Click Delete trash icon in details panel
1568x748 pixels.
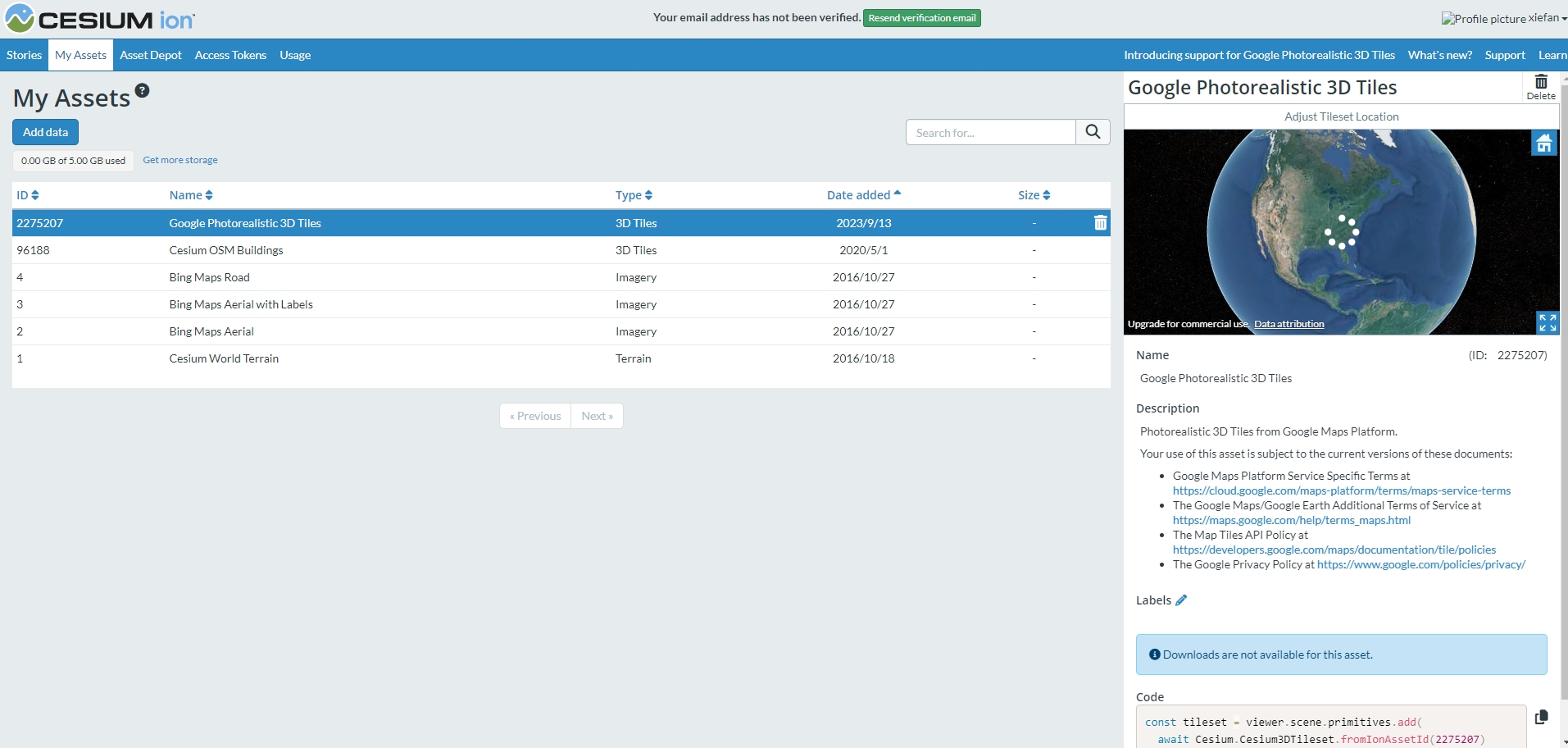pos(1541,87)
